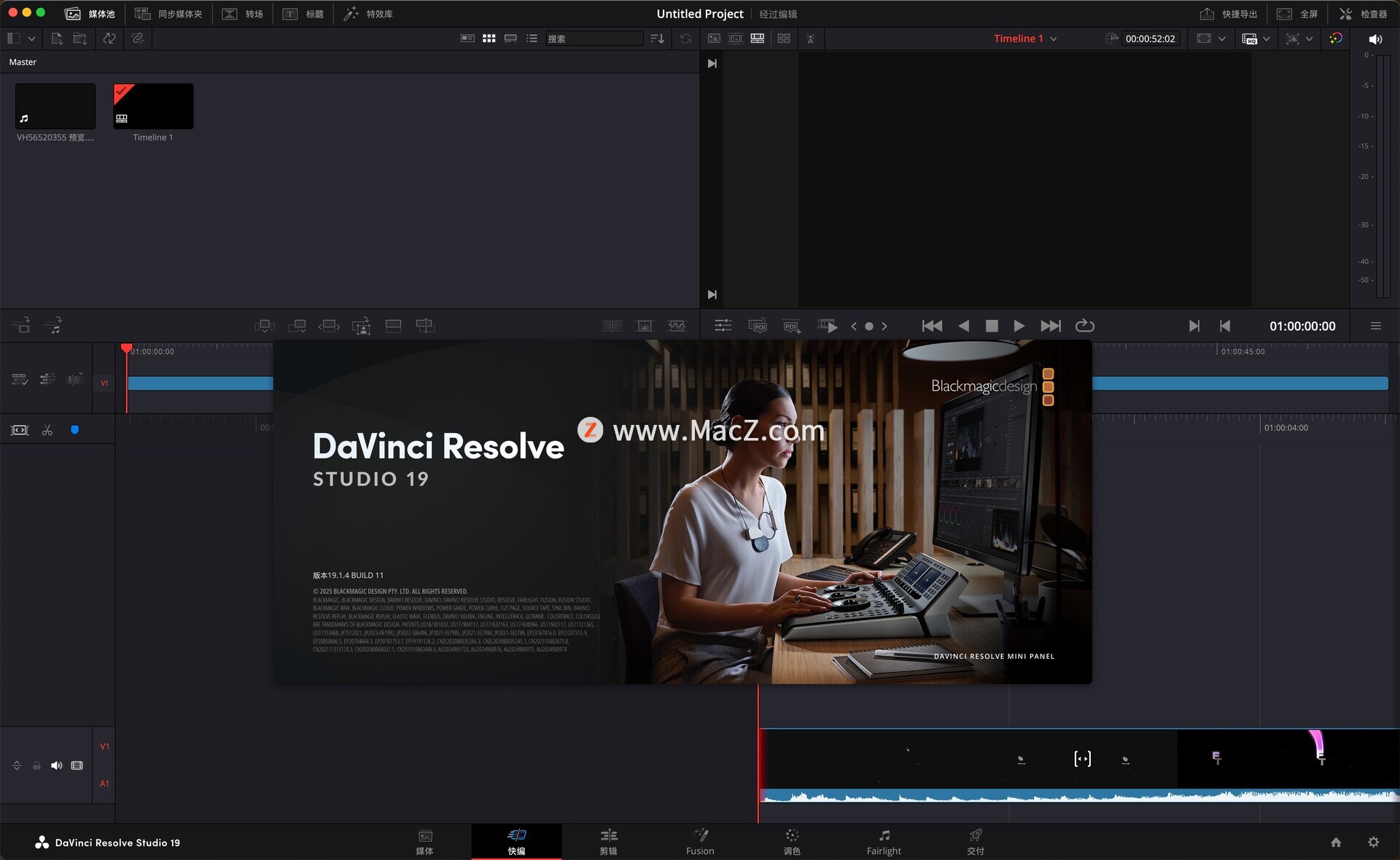Switch to the 剪辑 Edit page

pos(609,842)
